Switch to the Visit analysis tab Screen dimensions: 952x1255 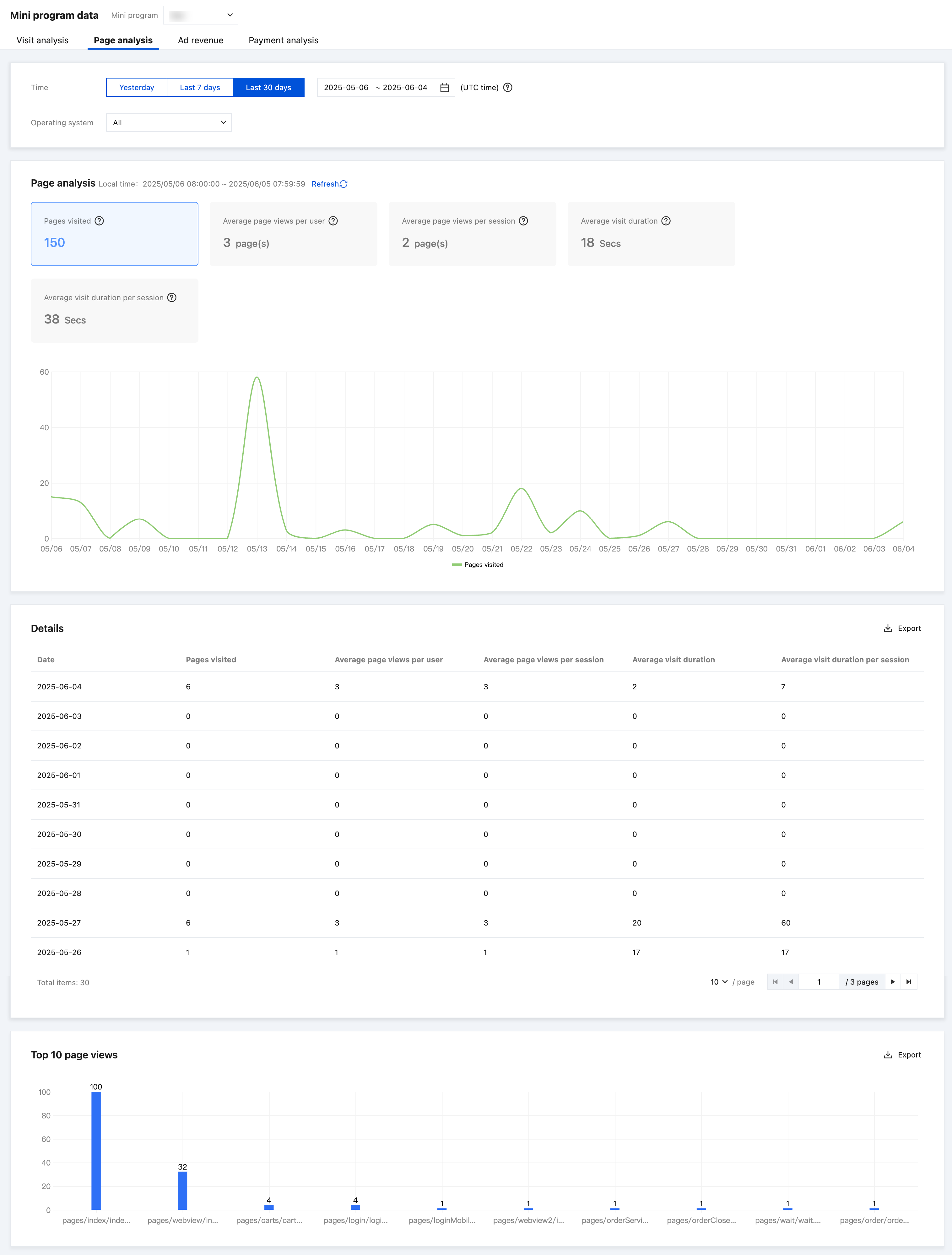[43, 40]
